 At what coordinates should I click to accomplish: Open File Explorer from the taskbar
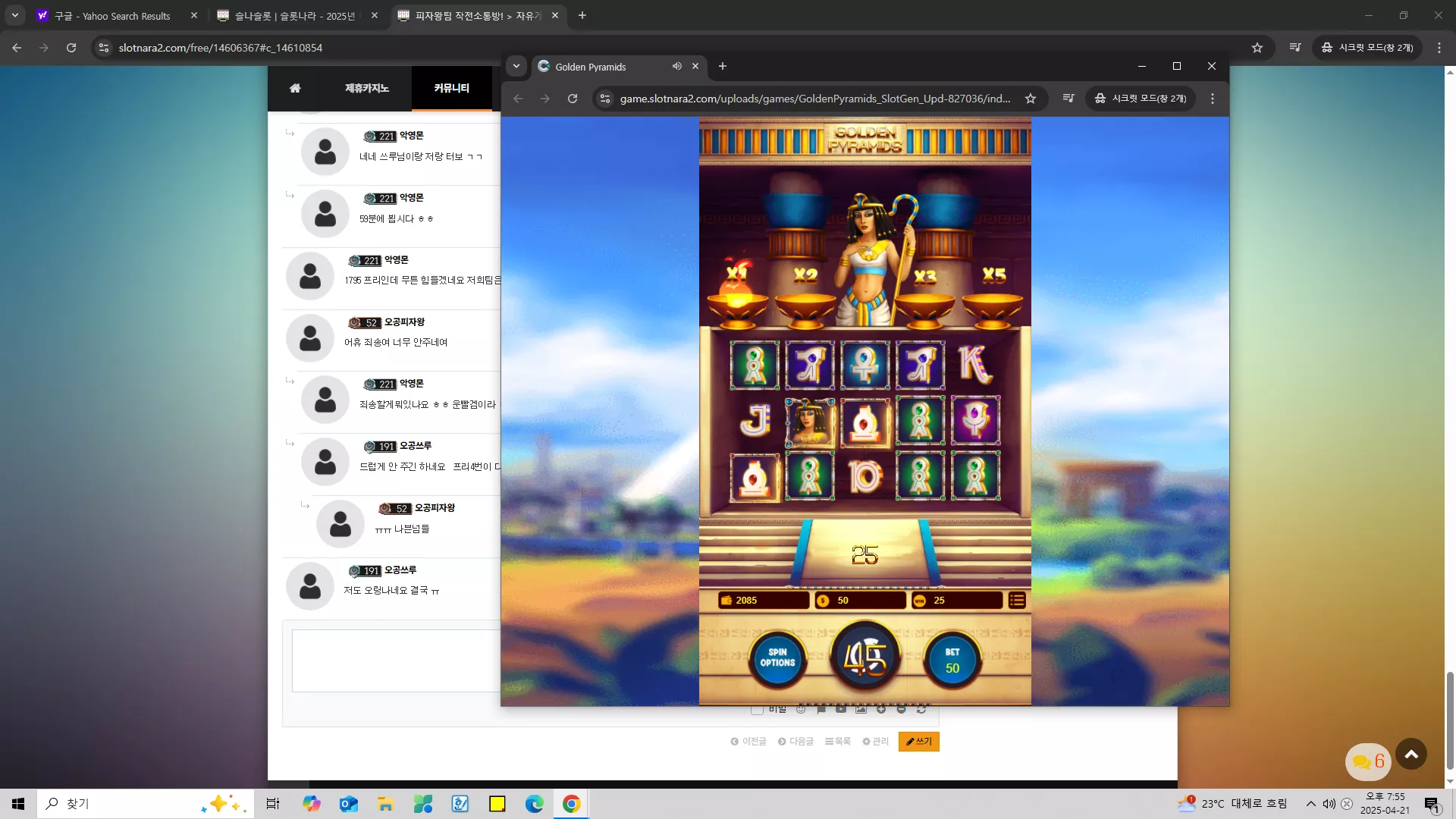(386, 804)
